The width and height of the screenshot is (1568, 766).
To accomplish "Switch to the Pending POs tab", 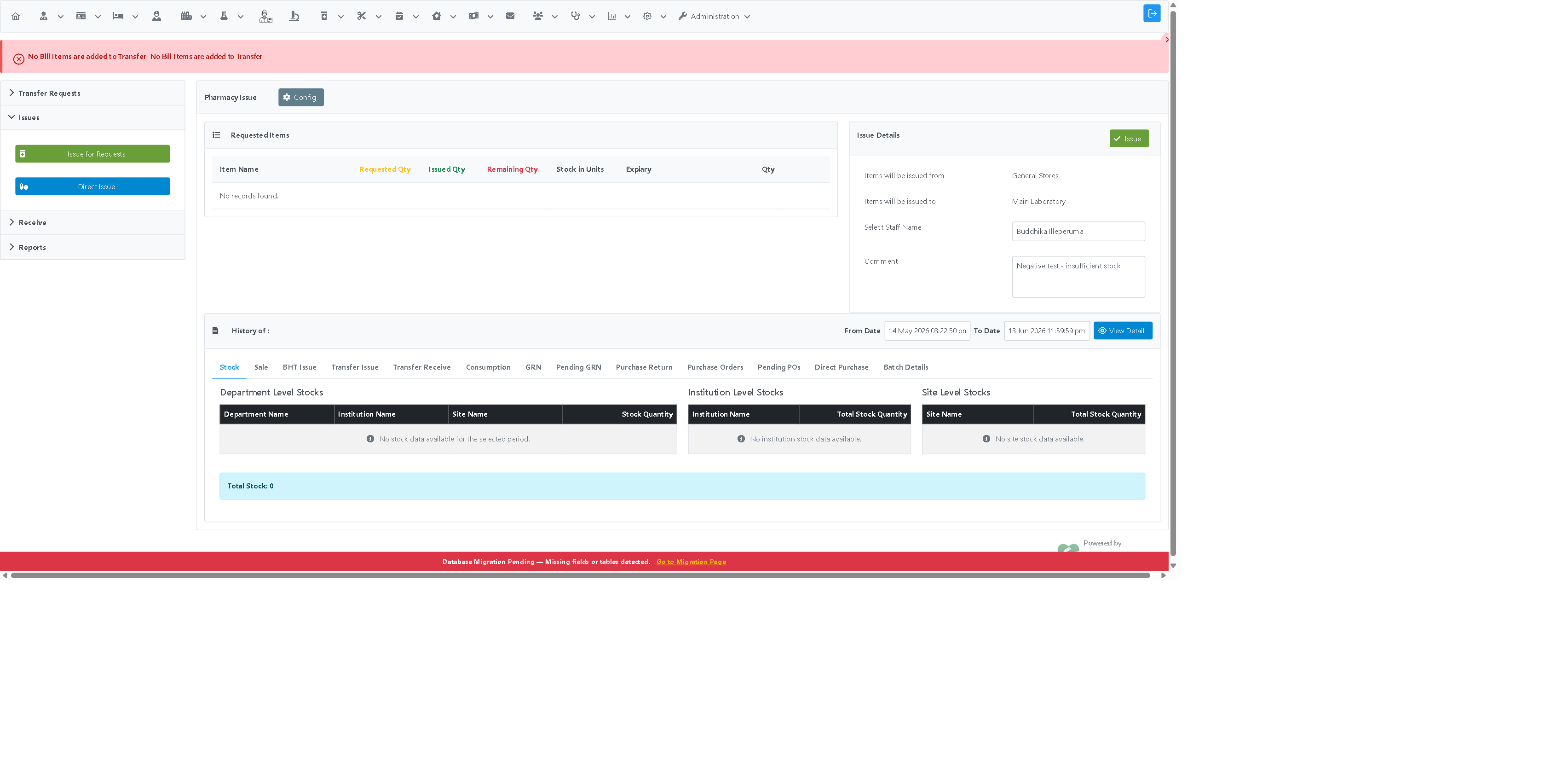I will [x=778, y=367].
